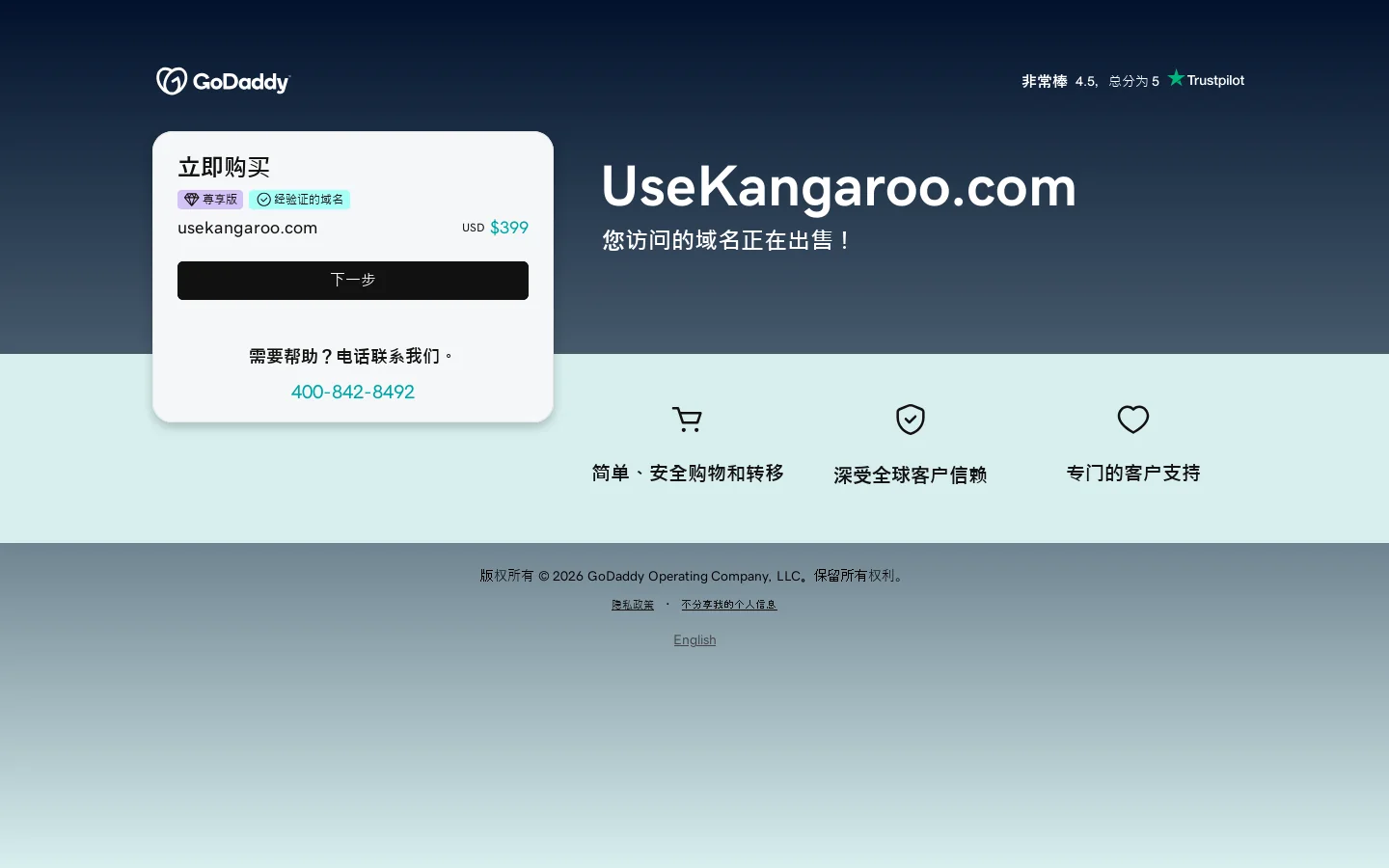Click the 下一步 button
The height and width of the screenshot is (868, 1389).
pos(353,281)
